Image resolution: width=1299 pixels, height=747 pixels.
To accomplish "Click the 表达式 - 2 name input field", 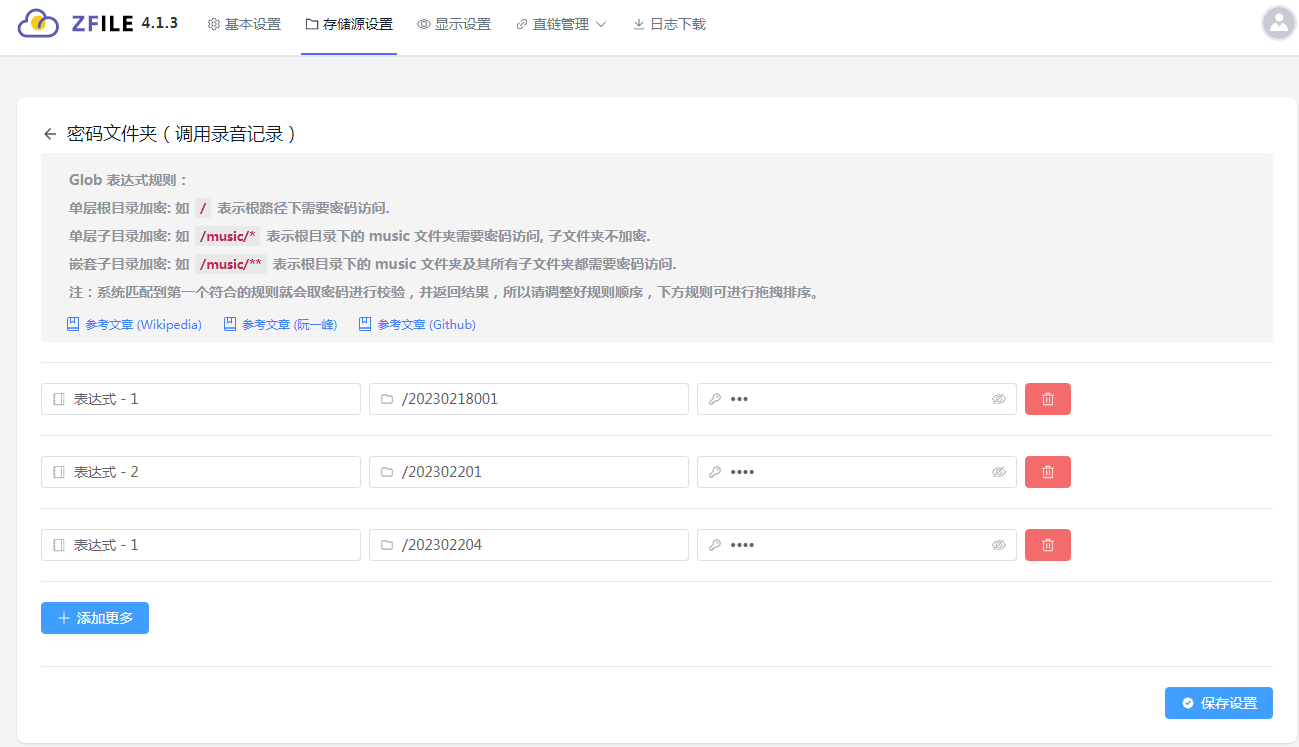I will (200, 471).
